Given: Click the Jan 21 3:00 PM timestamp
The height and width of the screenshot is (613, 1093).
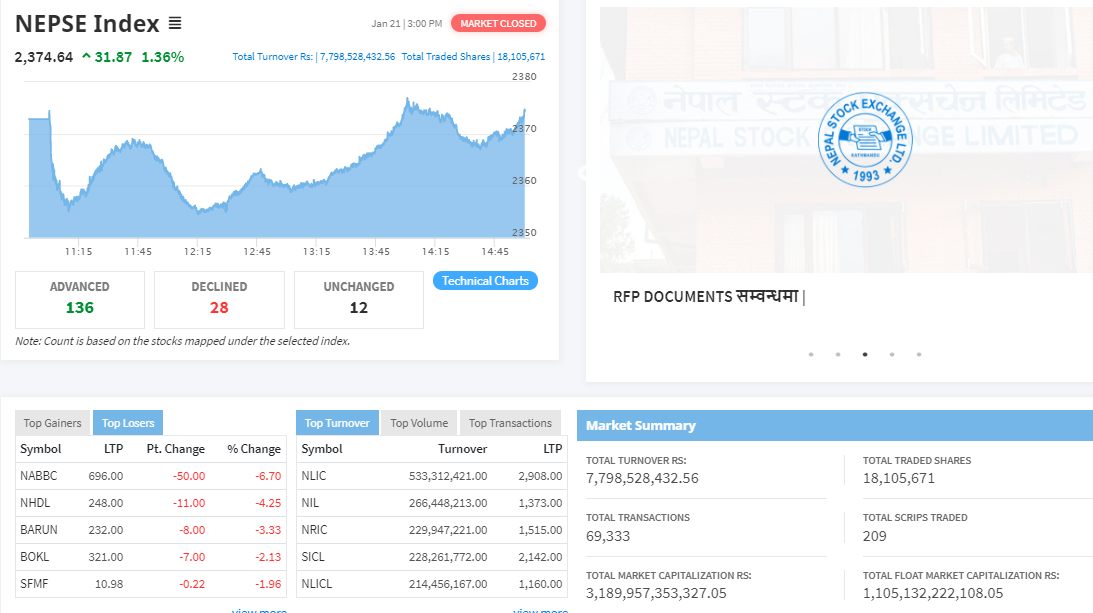Looking at the screenshot, I should [407, 24].
